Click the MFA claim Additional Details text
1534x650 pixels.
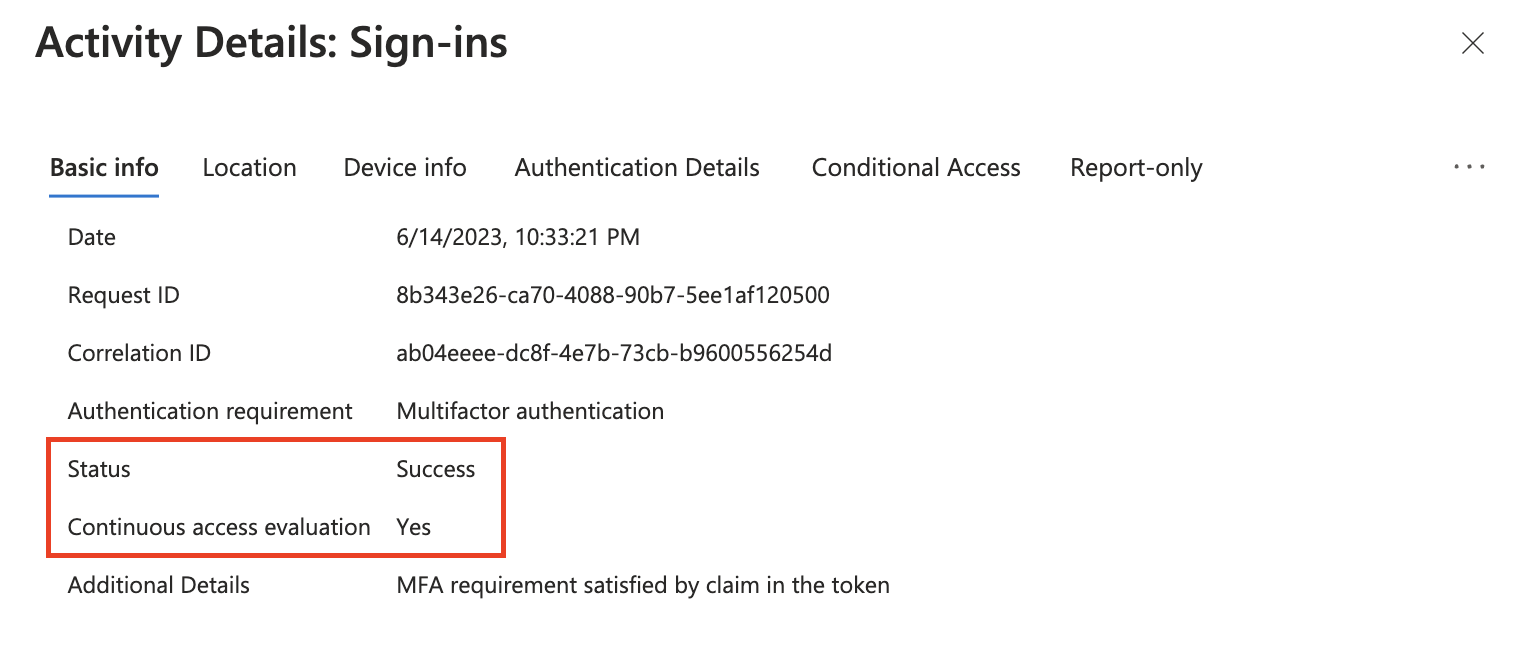pos(644,585)
